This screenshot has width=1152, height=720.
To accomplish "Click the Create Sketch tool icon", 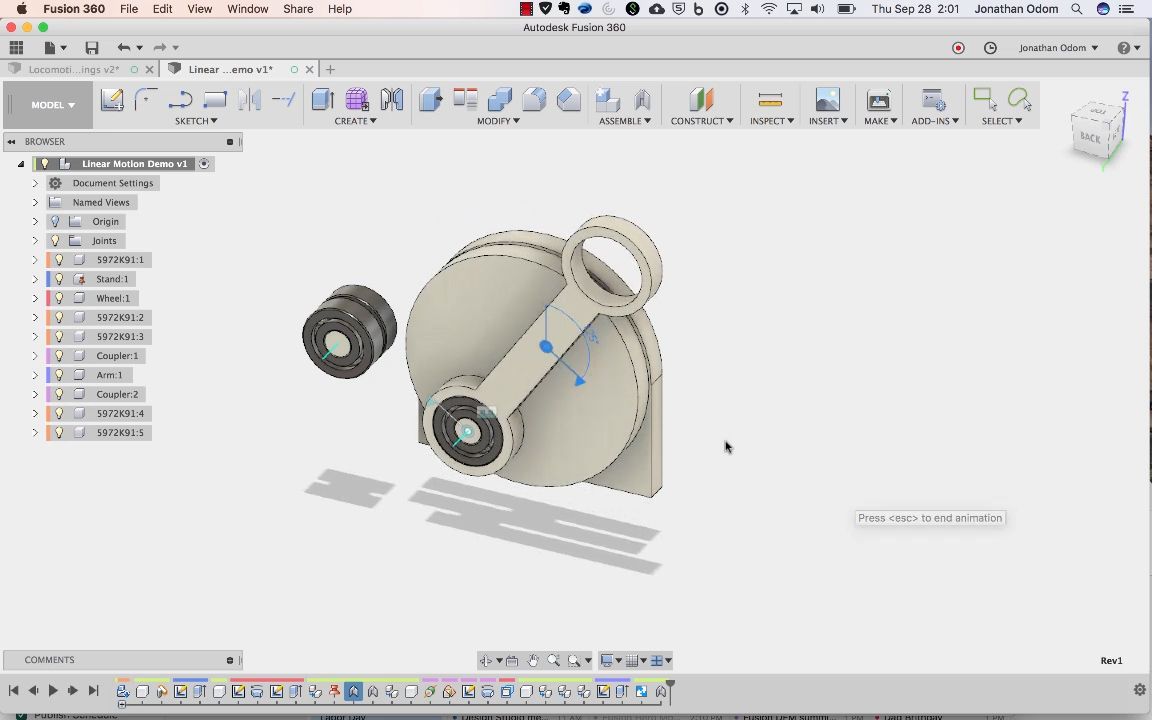I will pos(112,99).
